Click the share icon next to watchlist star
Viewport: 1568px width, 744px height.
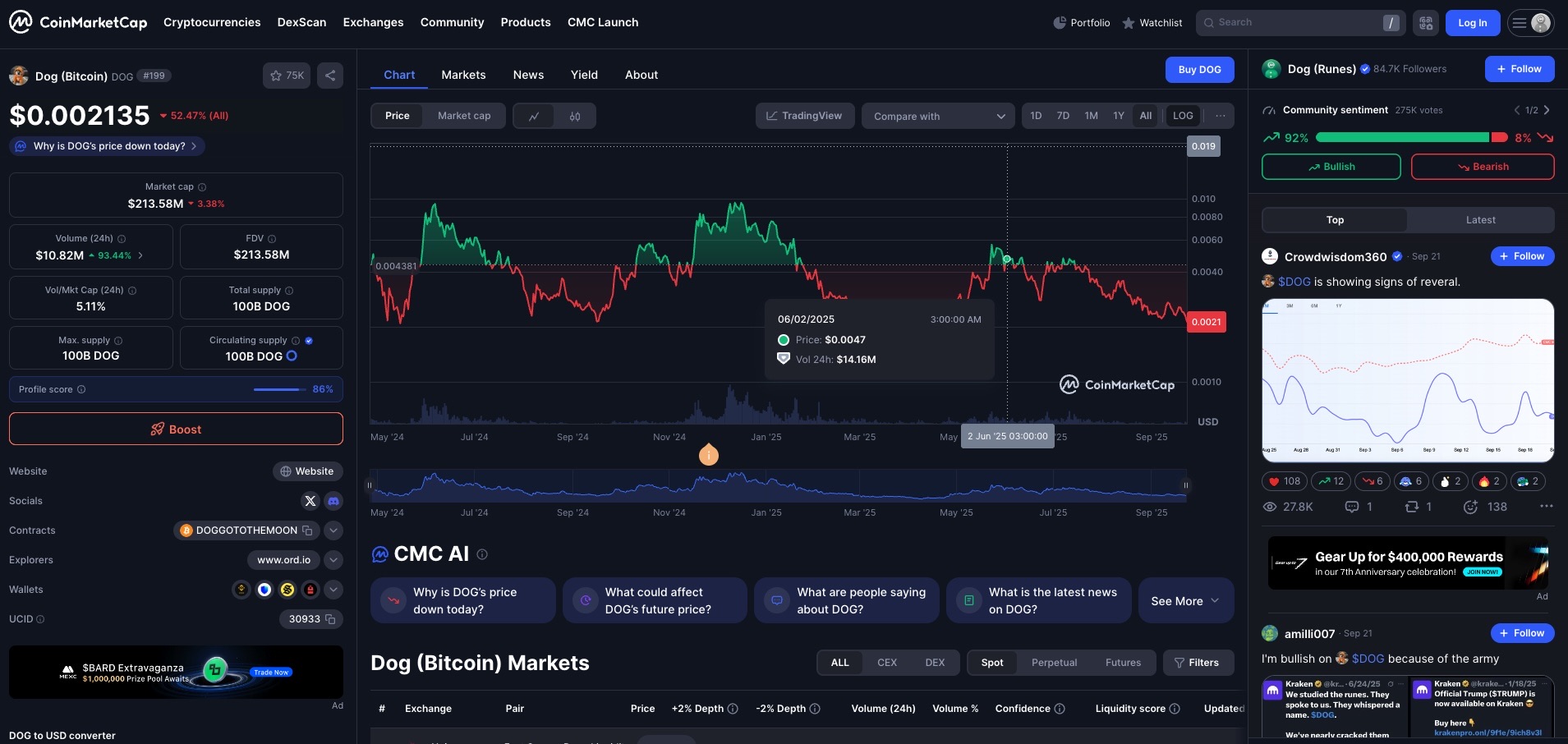tap(330, 76)
